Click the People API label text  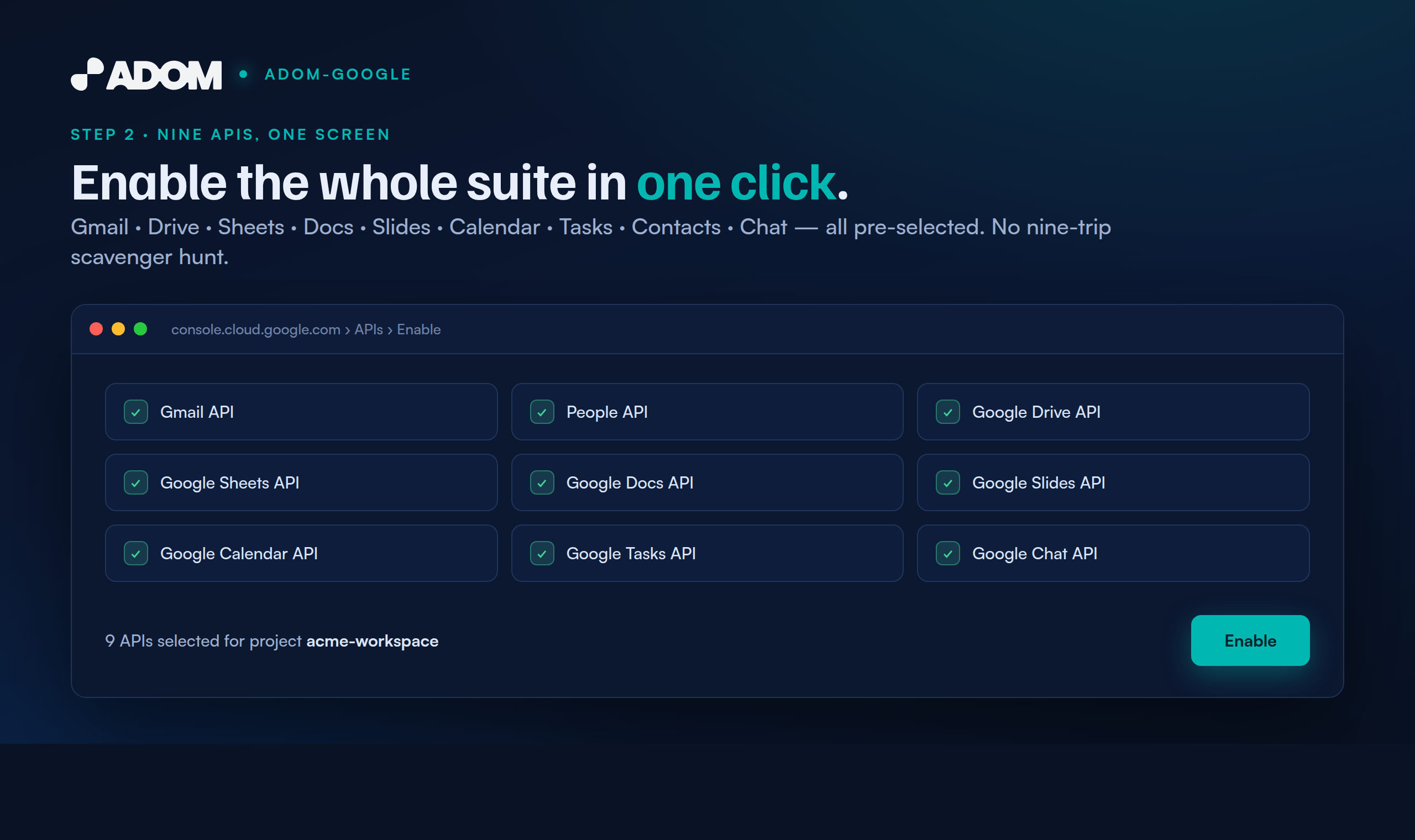[x=607, y=412]
